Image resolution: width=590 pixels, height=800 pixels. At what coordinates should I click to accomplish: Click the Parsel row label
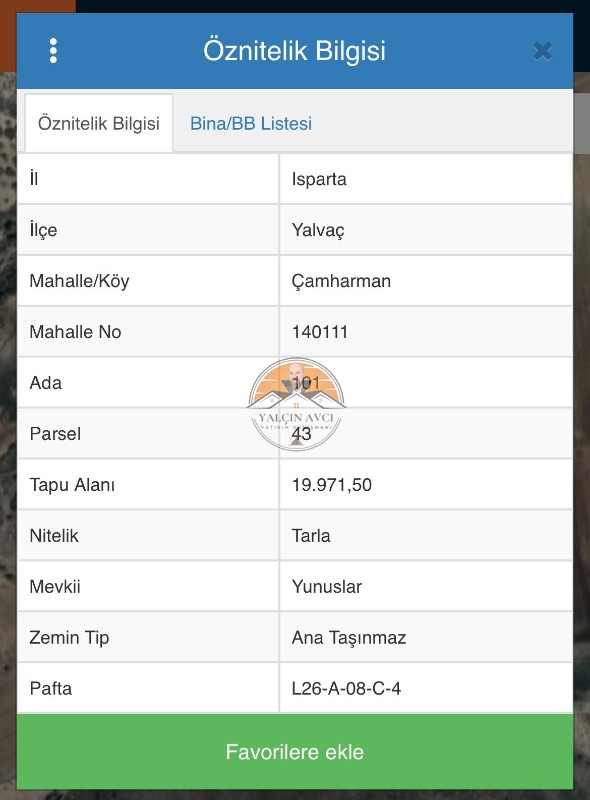coord(55,434)
